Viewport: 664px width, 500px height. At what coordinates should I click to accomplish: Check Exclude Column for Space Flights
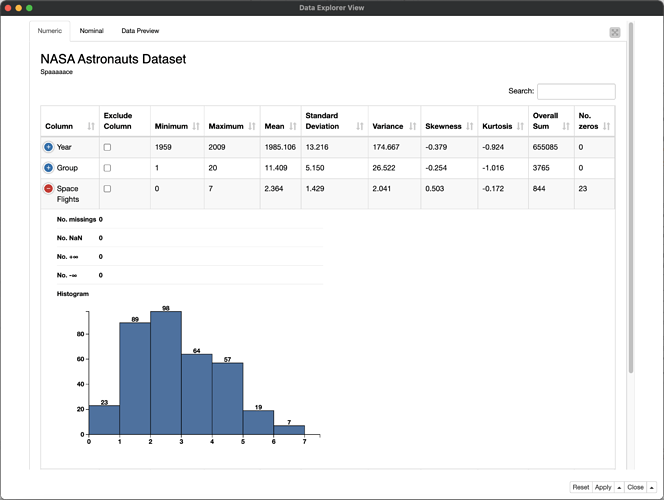(x=108, y=189)
